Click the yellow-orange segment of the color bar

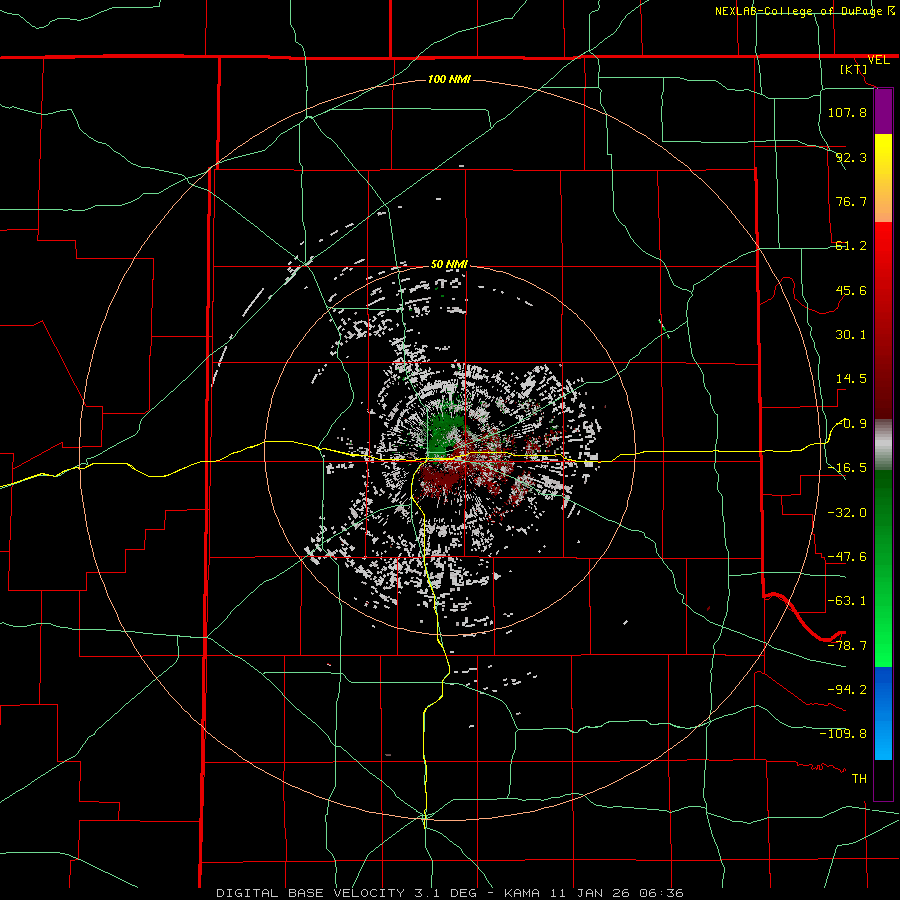(883, 178)
